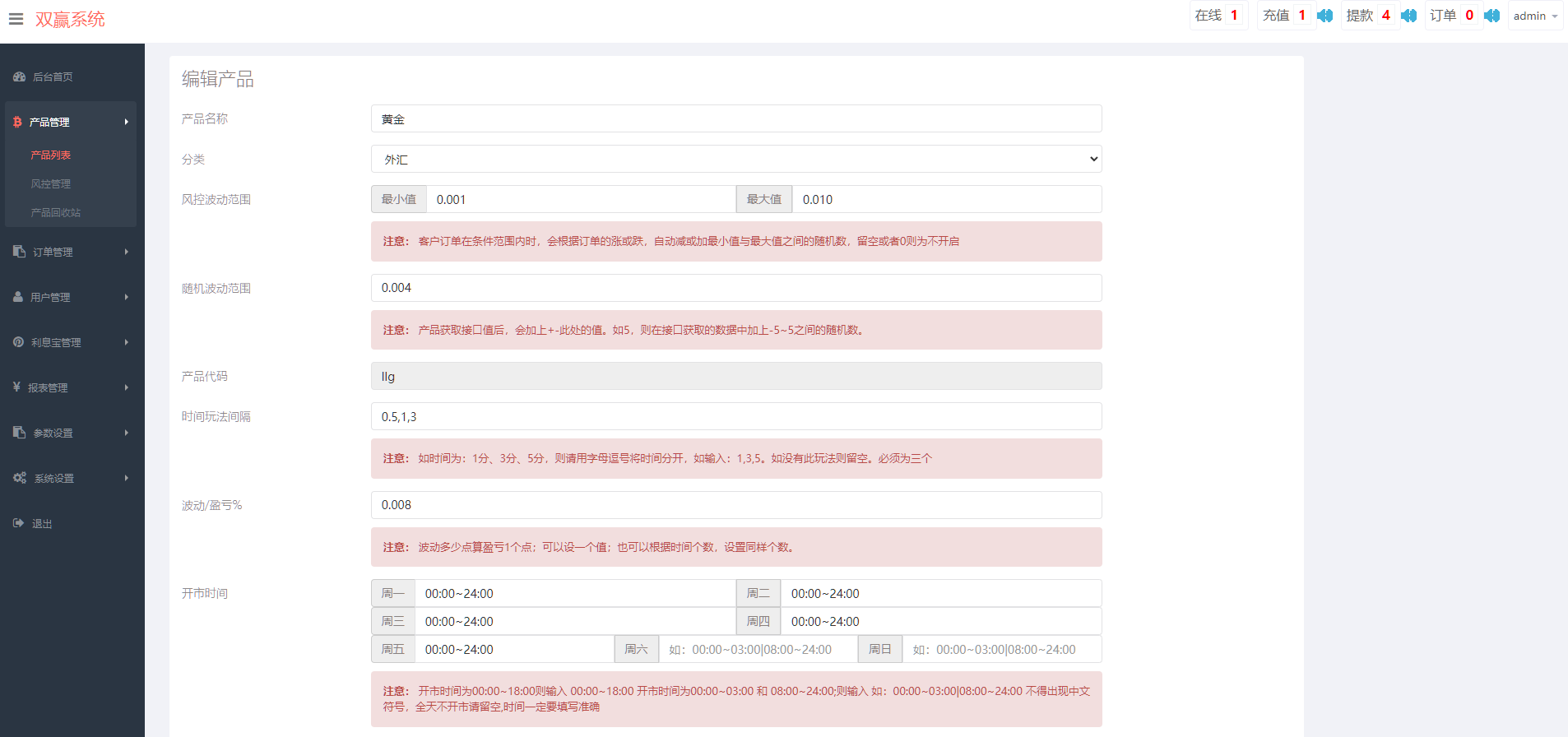Image resolution: width=1568 pixels, height=737 pixels.
Task: Go to 产品回收站 submenu item
Action: (x=56, y=212)
